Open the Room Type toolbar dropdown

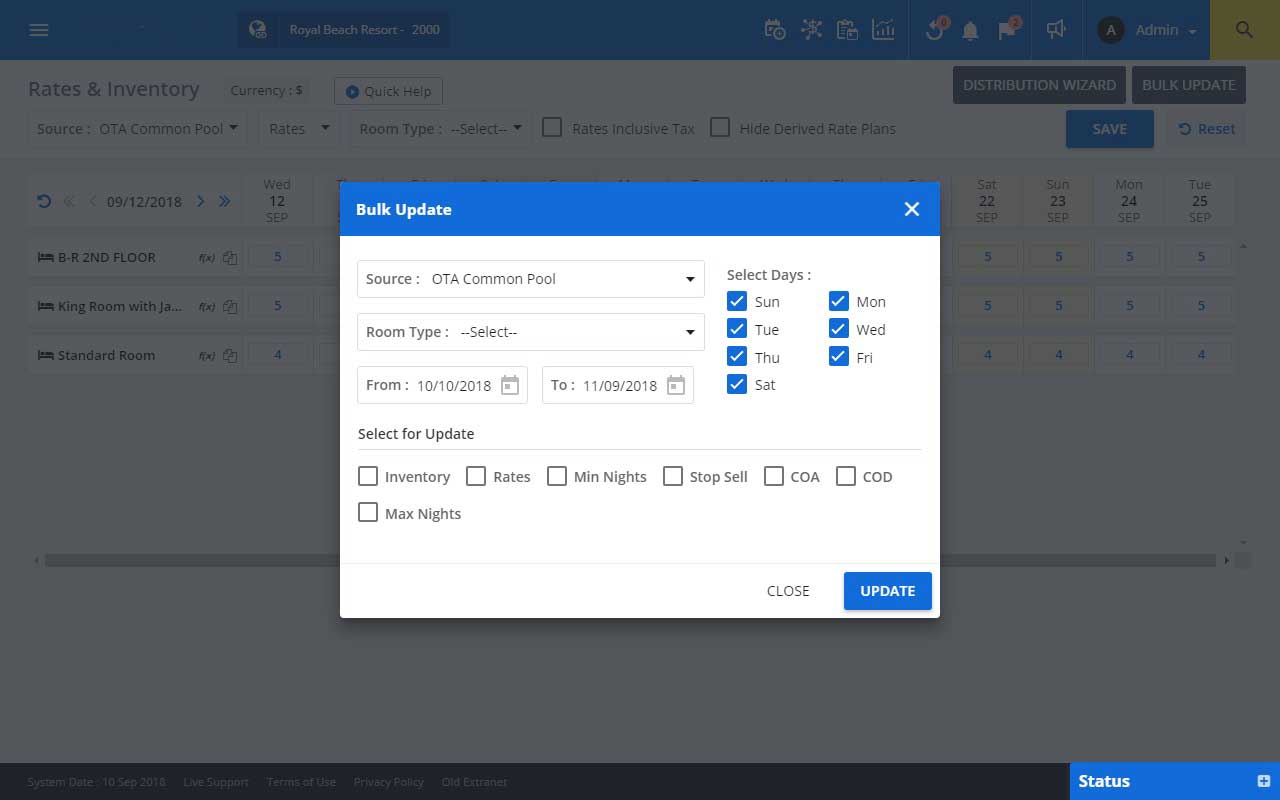click(x=440, y=129)
